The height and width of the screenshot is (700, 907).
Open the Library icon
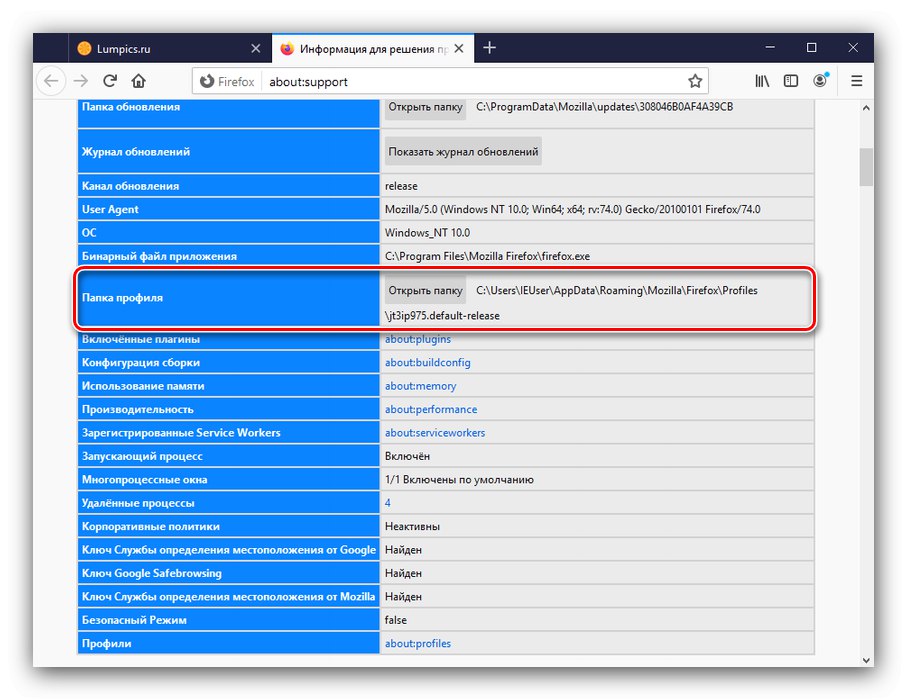click(762, 81)
